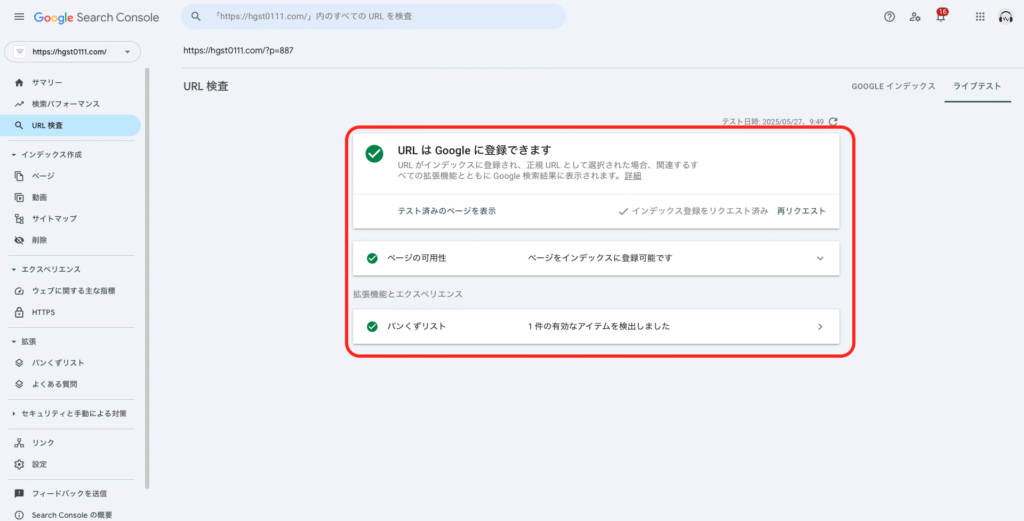Click the links network icon beside リンク

point(19,443)
